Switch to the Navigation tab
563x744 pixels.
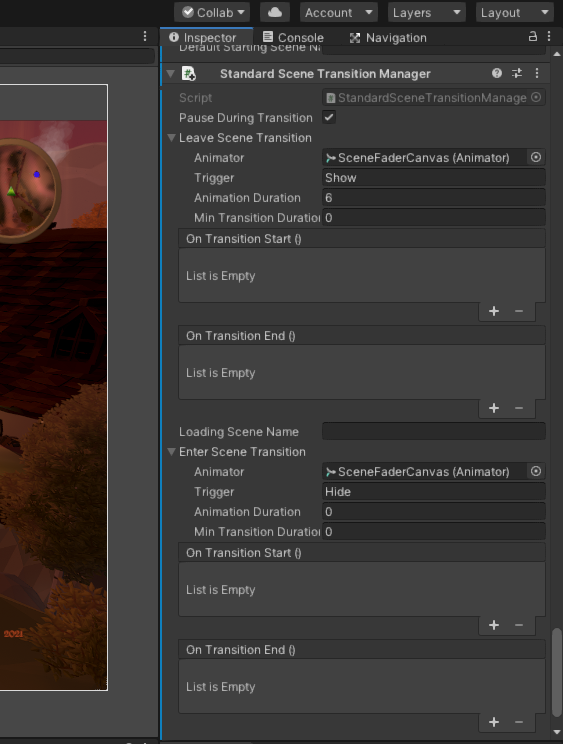click(x=388, y=37)
